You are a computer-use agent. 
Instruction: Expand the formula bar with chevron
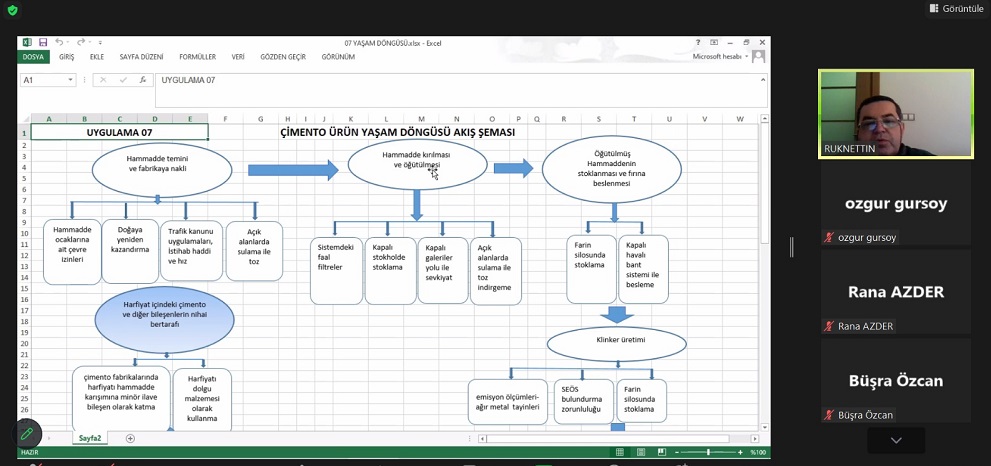(762, 79)
